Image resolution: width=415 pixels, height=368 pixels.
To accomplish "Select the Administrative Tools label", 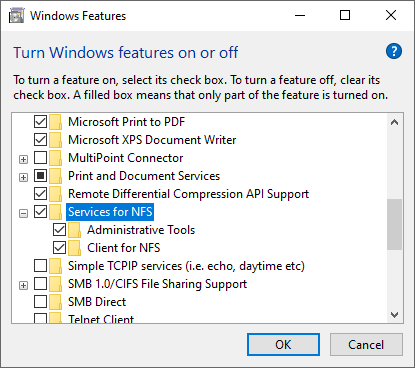I will 141,230.
